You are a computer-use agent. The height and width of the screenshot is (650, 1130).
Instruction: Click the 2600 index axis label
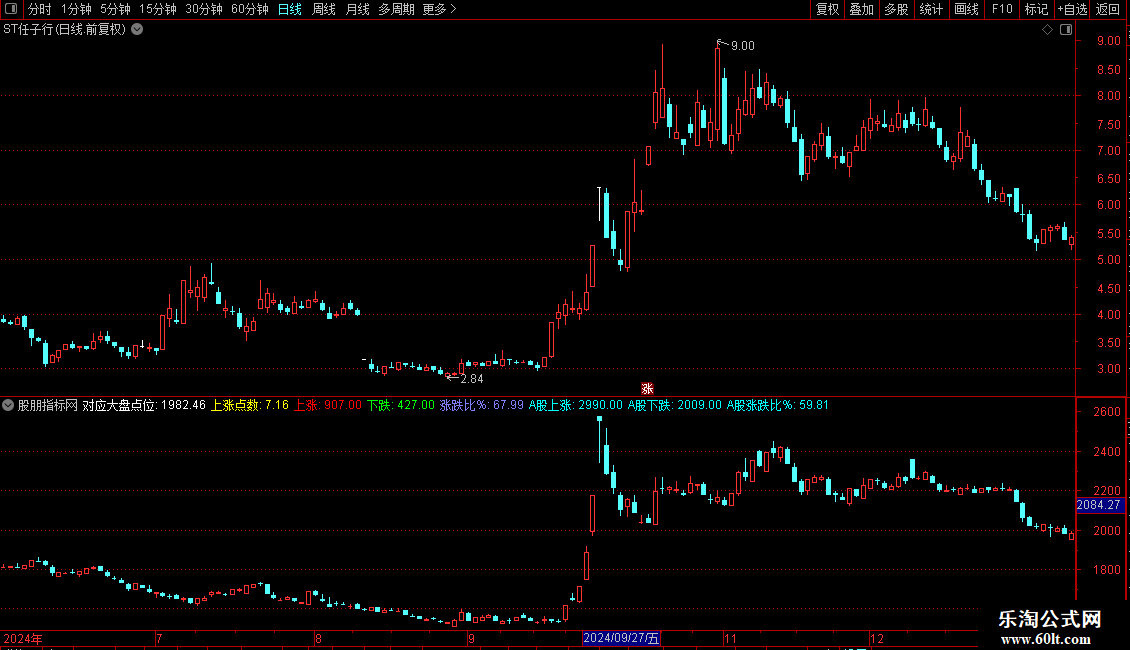coord(1107,412)
